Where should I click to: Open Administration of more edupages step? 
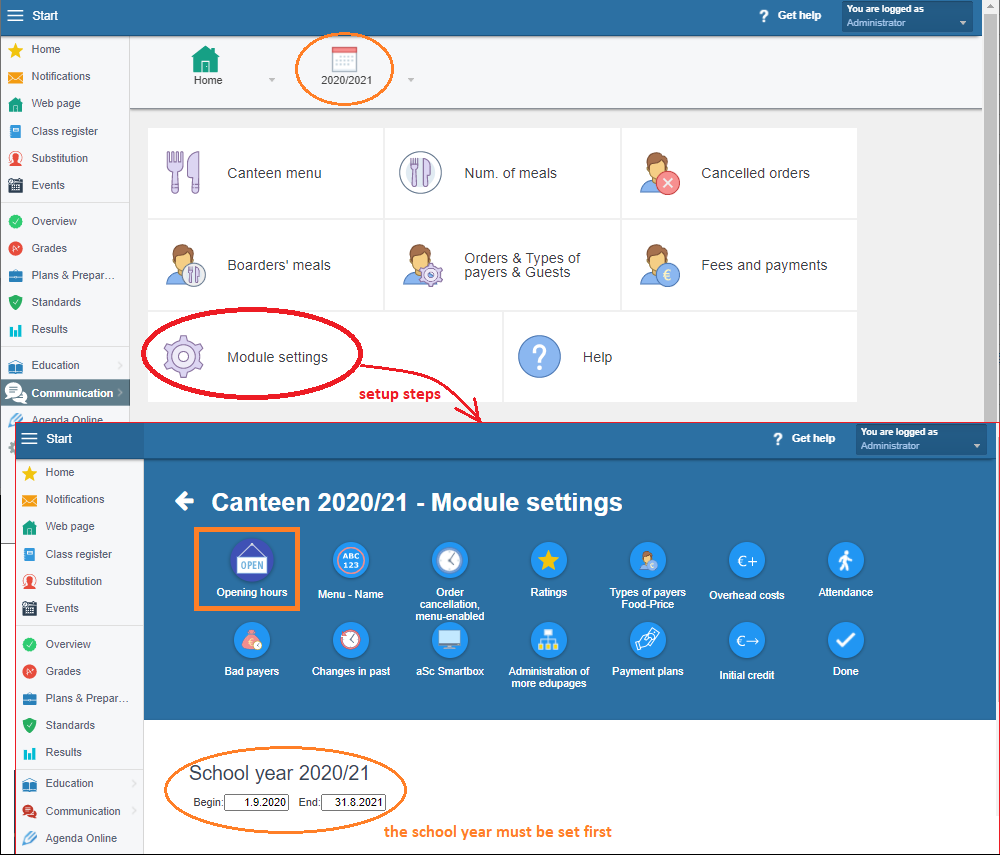pos(548,655)
